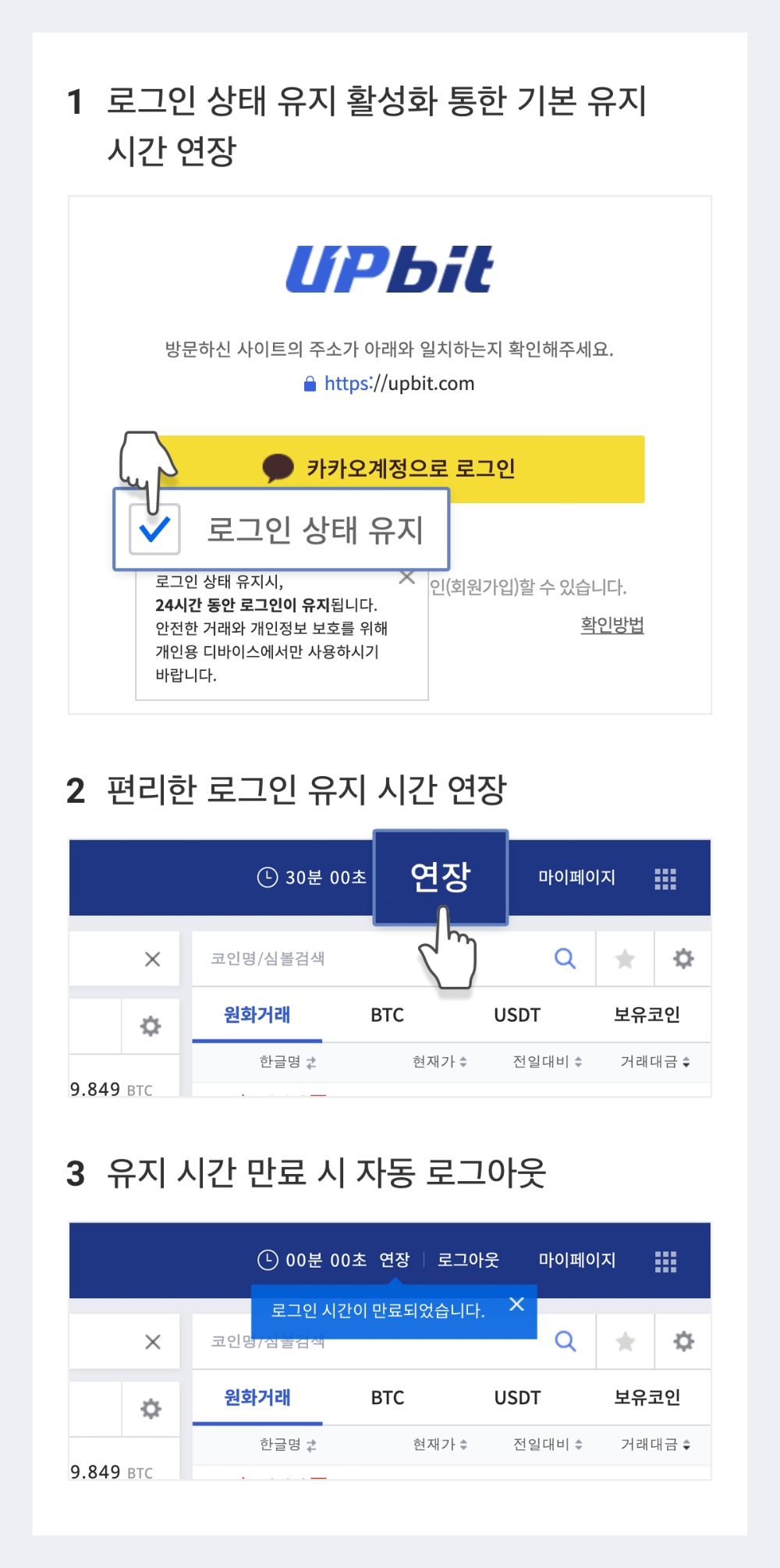This screenshot has height=1568, width=780.
Task: Switch to the USDT tab in section 2
Action: [x=517, y=1015]
